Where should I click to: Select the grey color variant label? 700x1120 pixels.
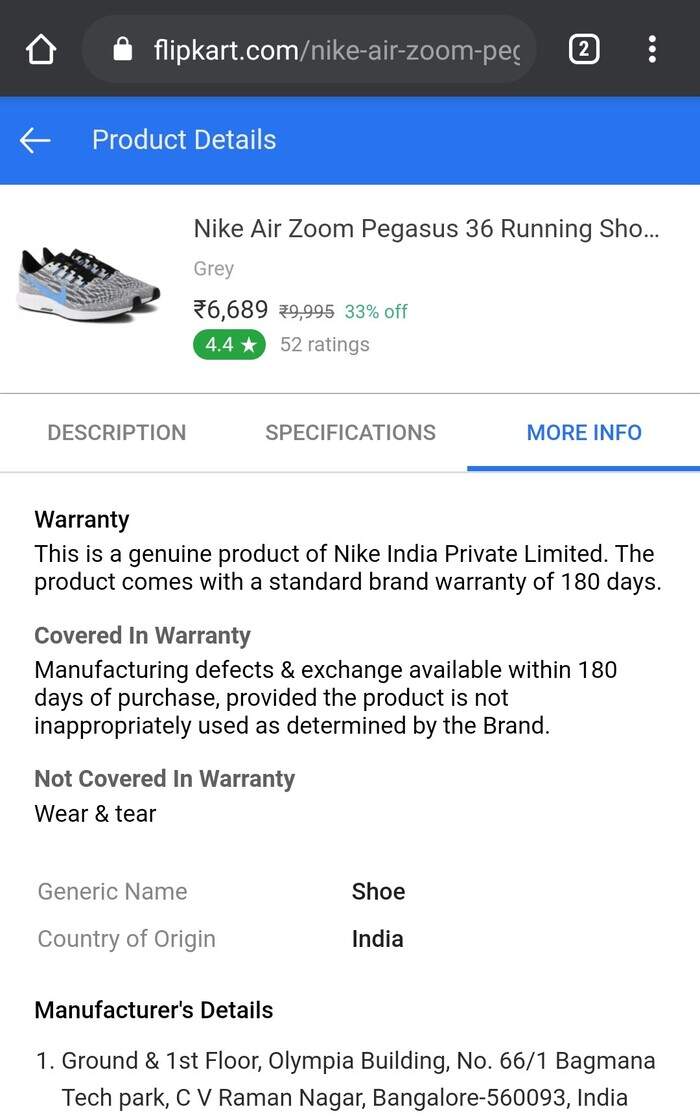tap(212, 268)
